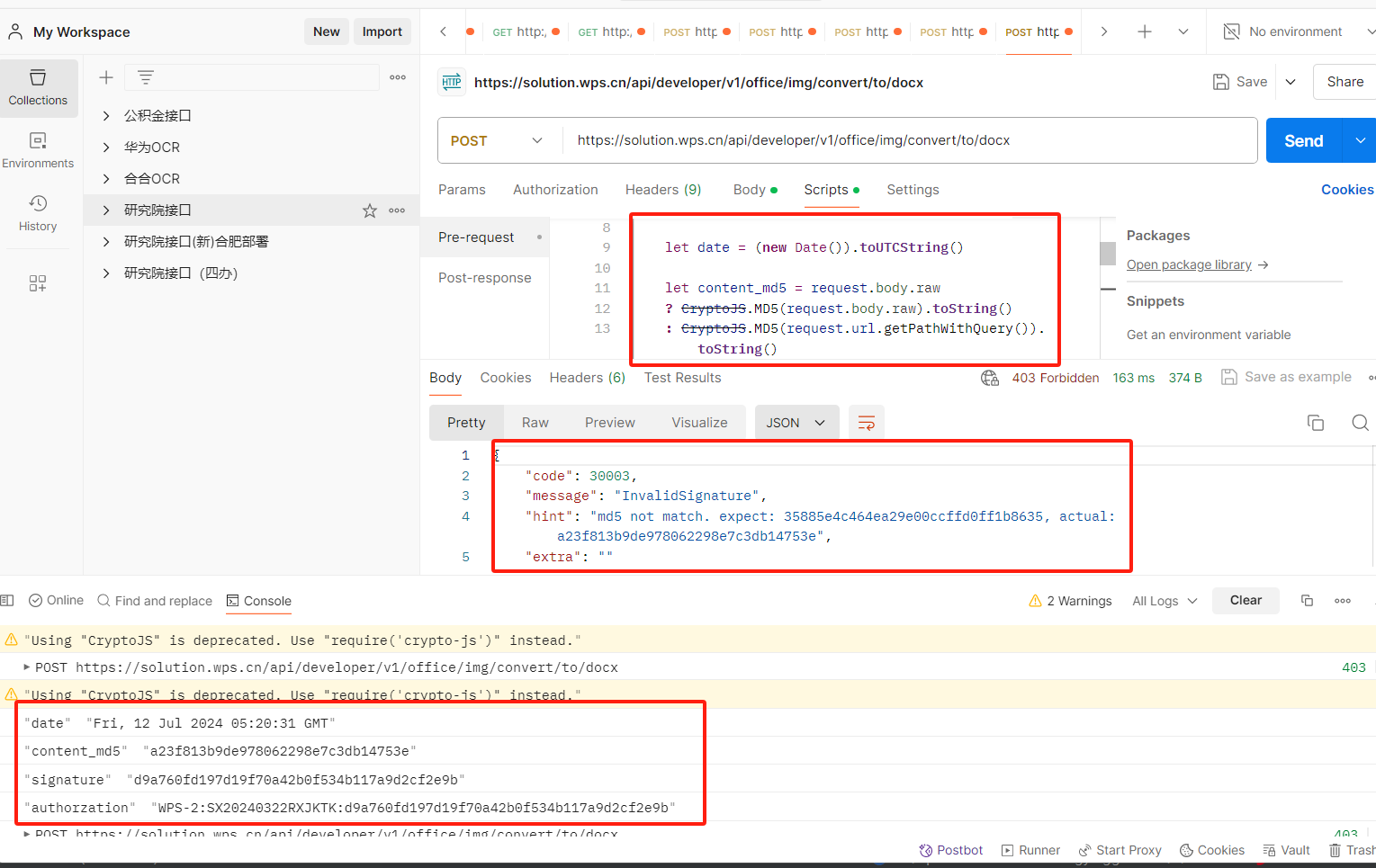Toggle the bottom-left sidebar layout icon

tap(7, 600)
